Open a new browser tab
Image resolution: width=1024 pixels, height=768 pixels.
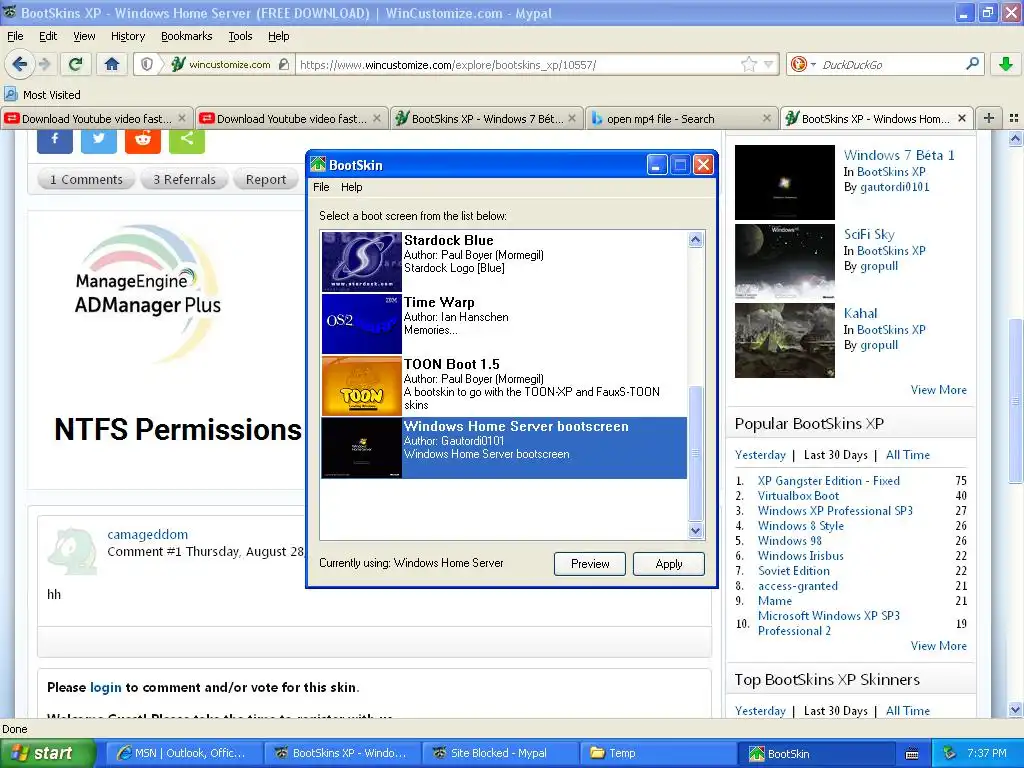coord(989,118)
